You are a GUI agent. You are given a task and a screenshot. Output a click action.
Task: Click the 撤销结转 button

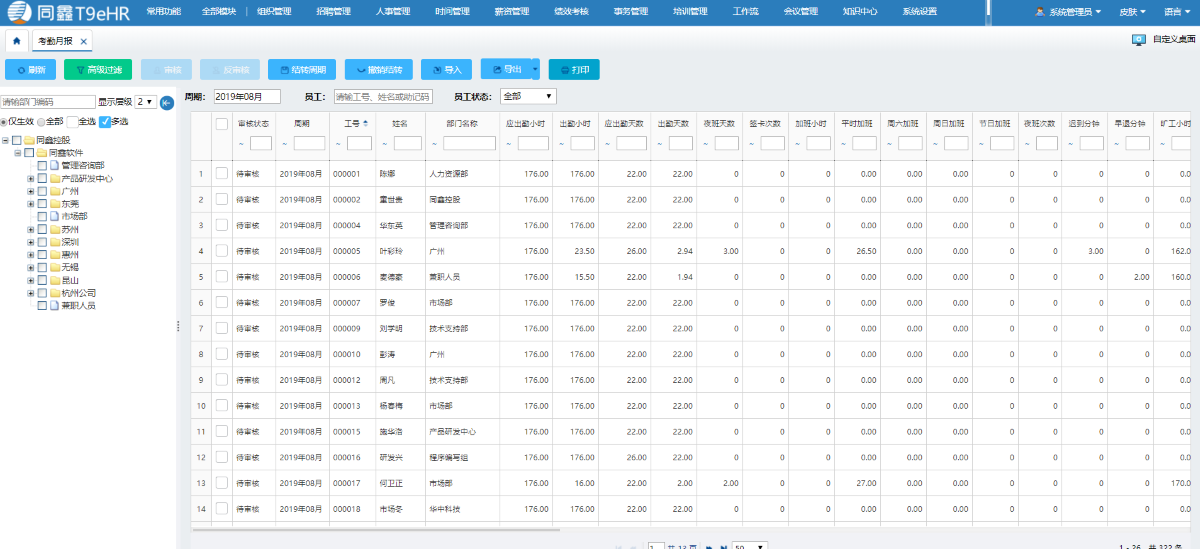point(378,70)
